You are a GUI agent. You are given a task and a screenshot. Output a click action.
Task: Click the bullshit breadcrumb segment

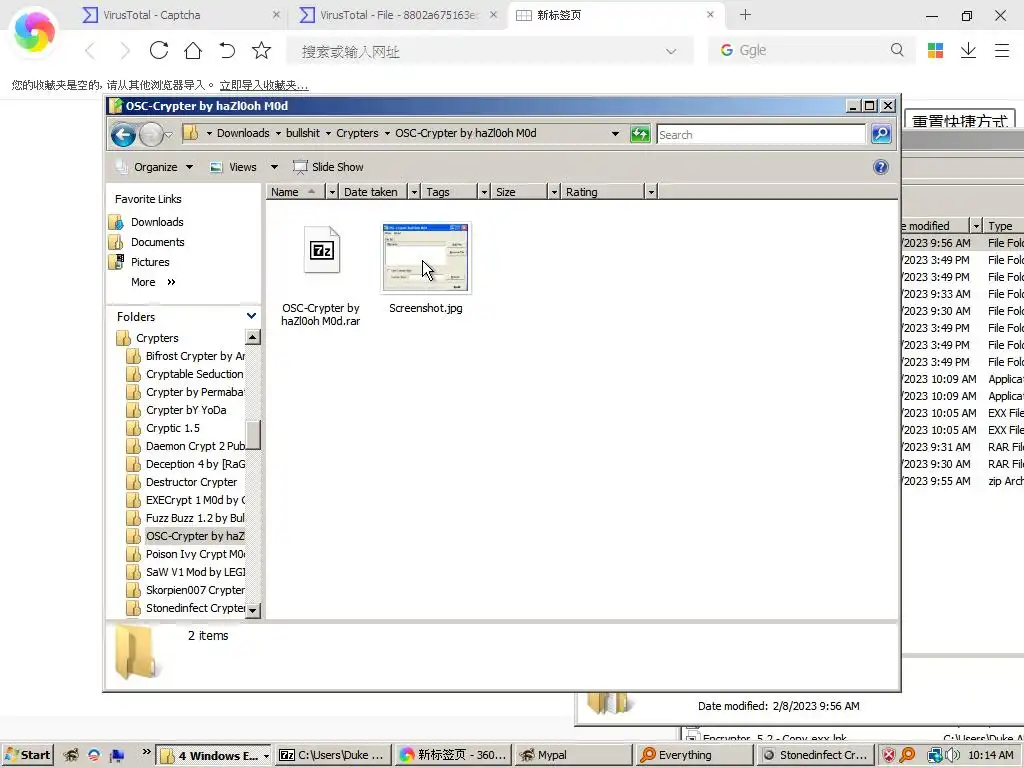(x=303, y=133)
